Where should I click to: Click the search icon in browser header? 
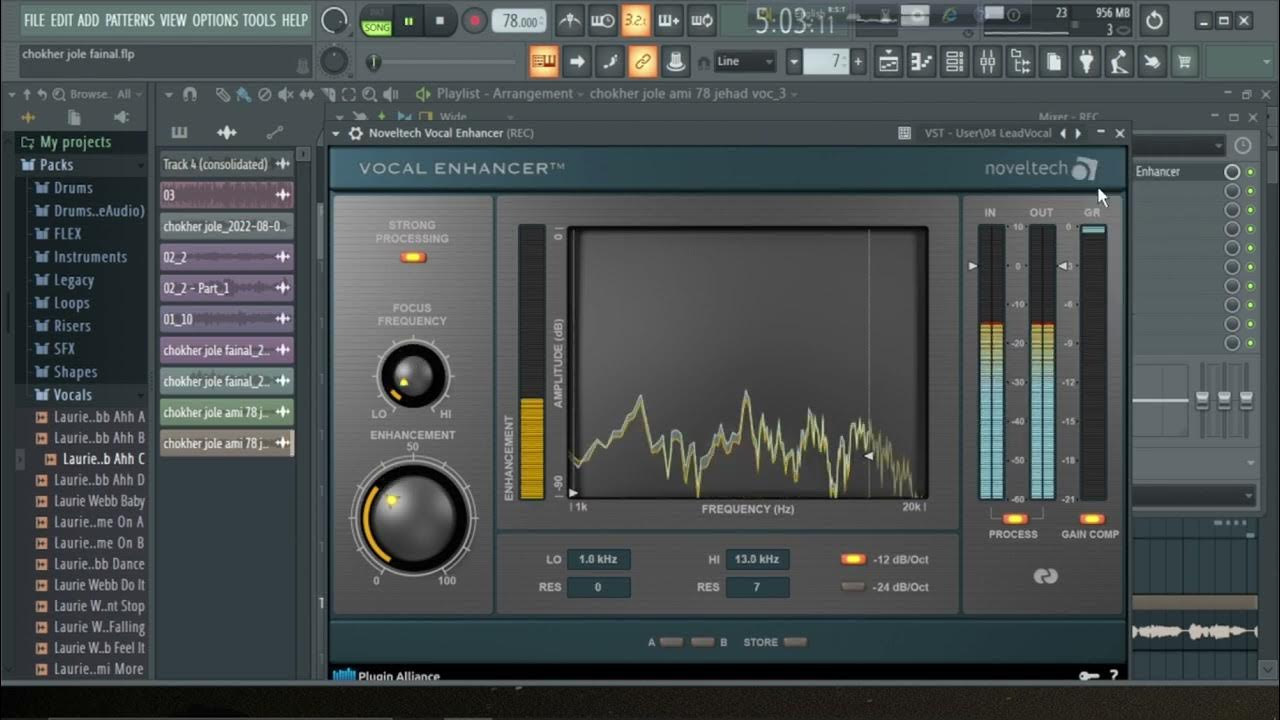[x=61, y=94]
